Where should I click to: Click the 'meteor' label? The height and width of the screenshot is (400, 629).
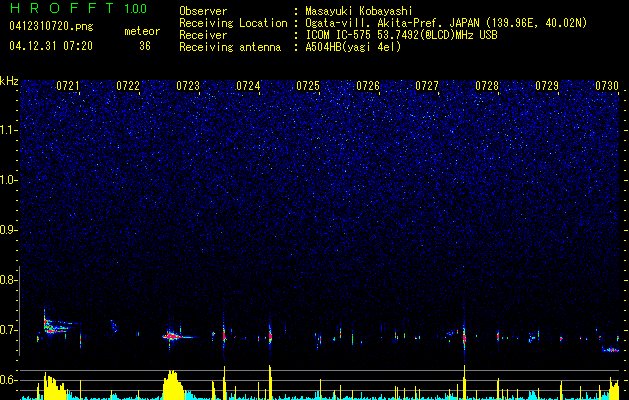(142, 31)
